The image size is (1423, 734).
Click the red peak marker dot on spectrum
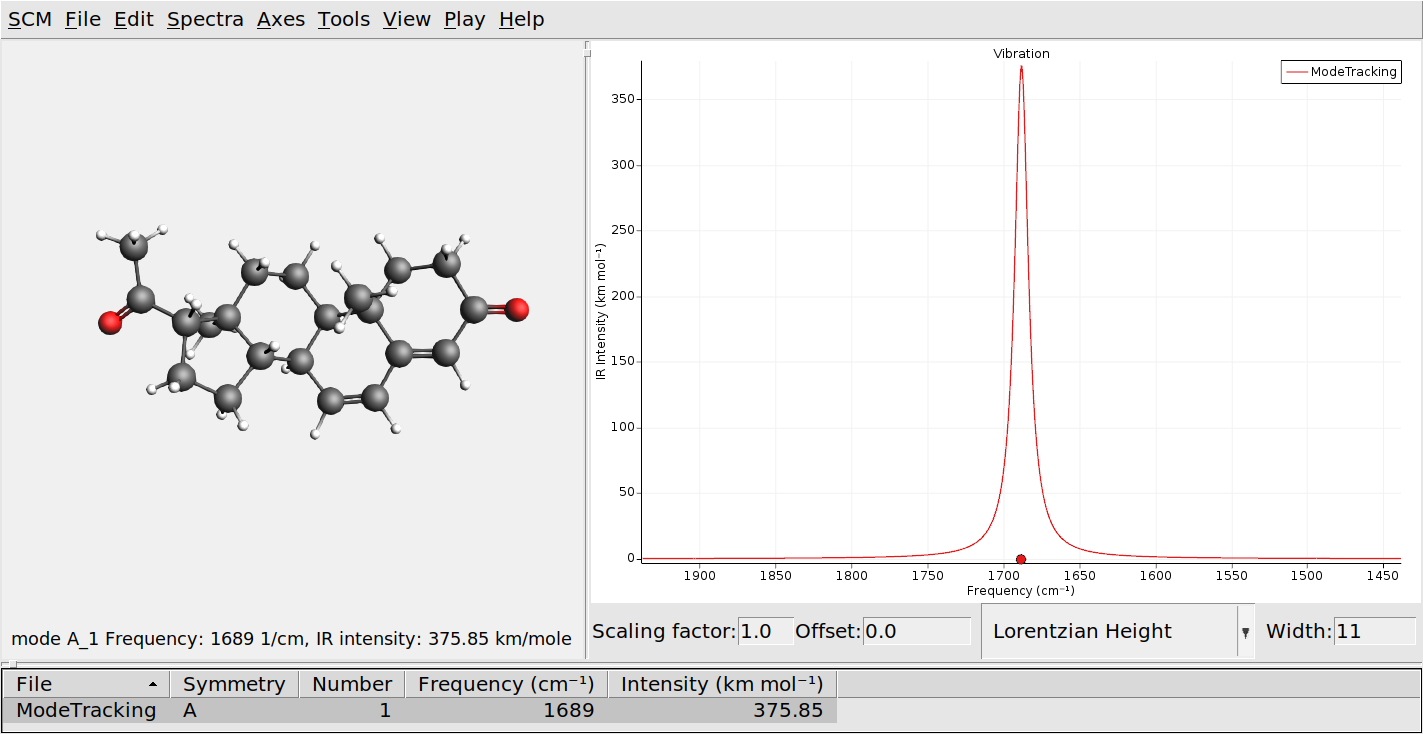tap(1020, 559)
